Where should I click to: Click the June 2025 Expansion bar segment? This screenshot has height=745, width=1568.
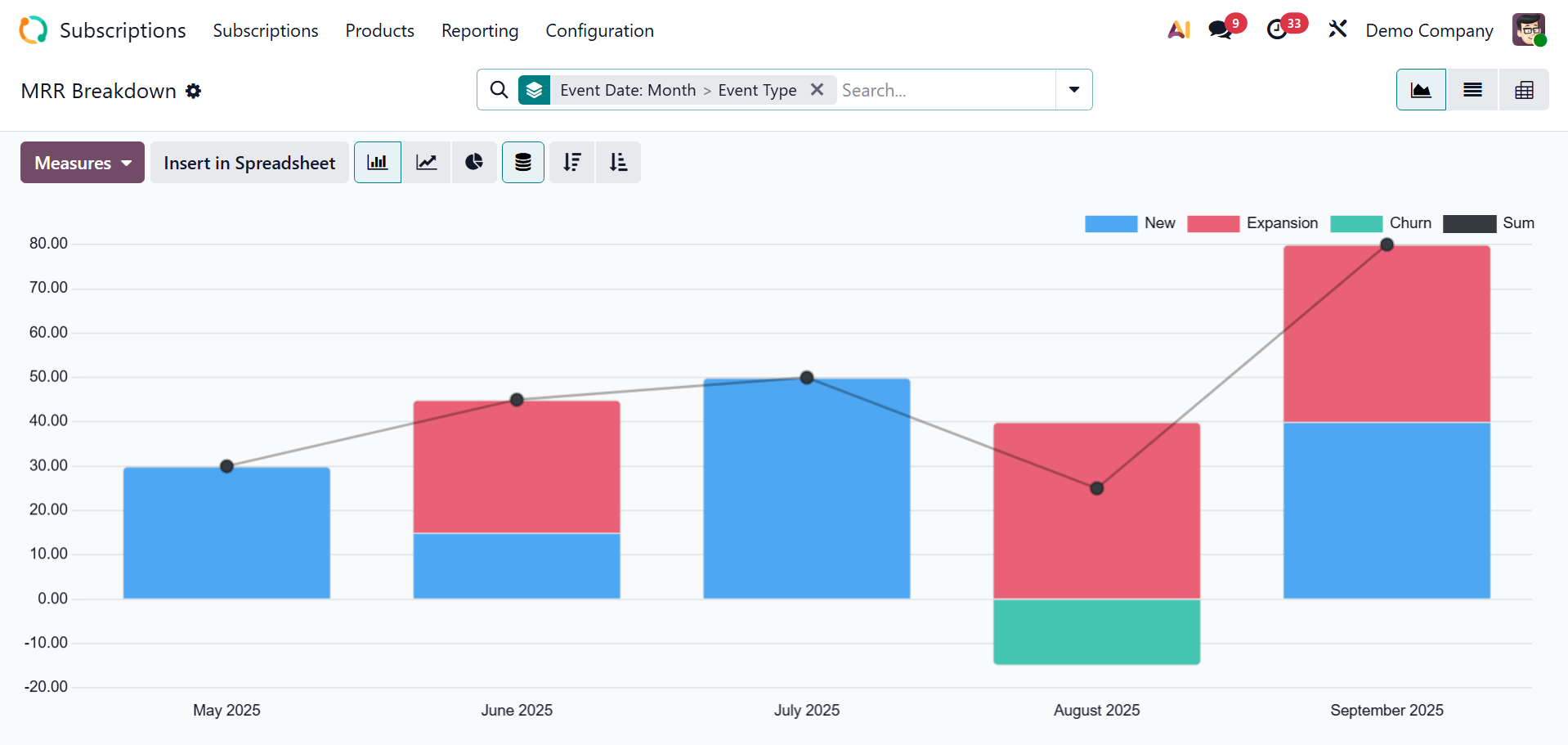click(517, 467)
